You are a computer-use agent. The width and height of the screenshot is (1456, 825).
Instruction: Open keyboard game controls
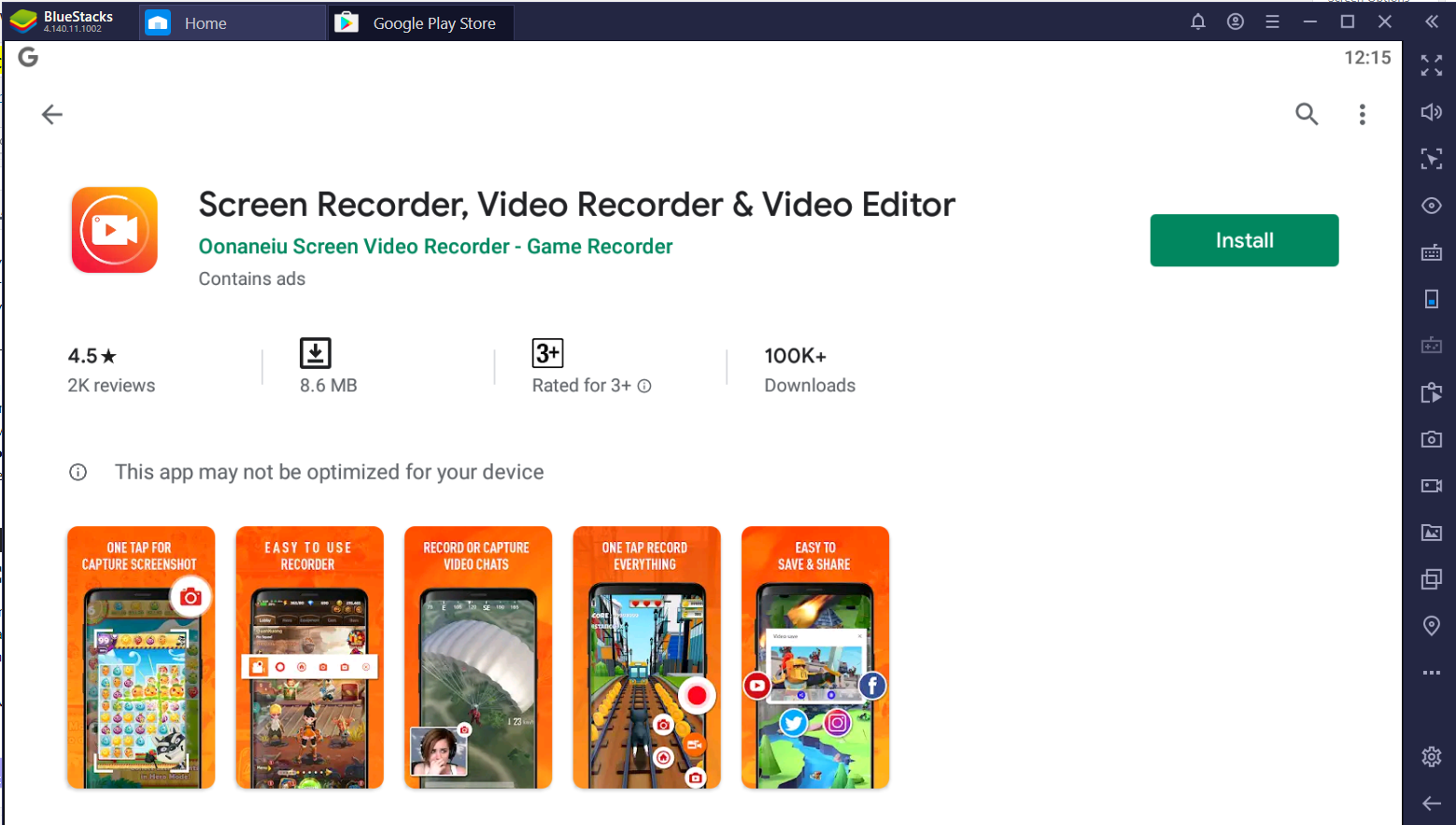tap(1431, 252)
